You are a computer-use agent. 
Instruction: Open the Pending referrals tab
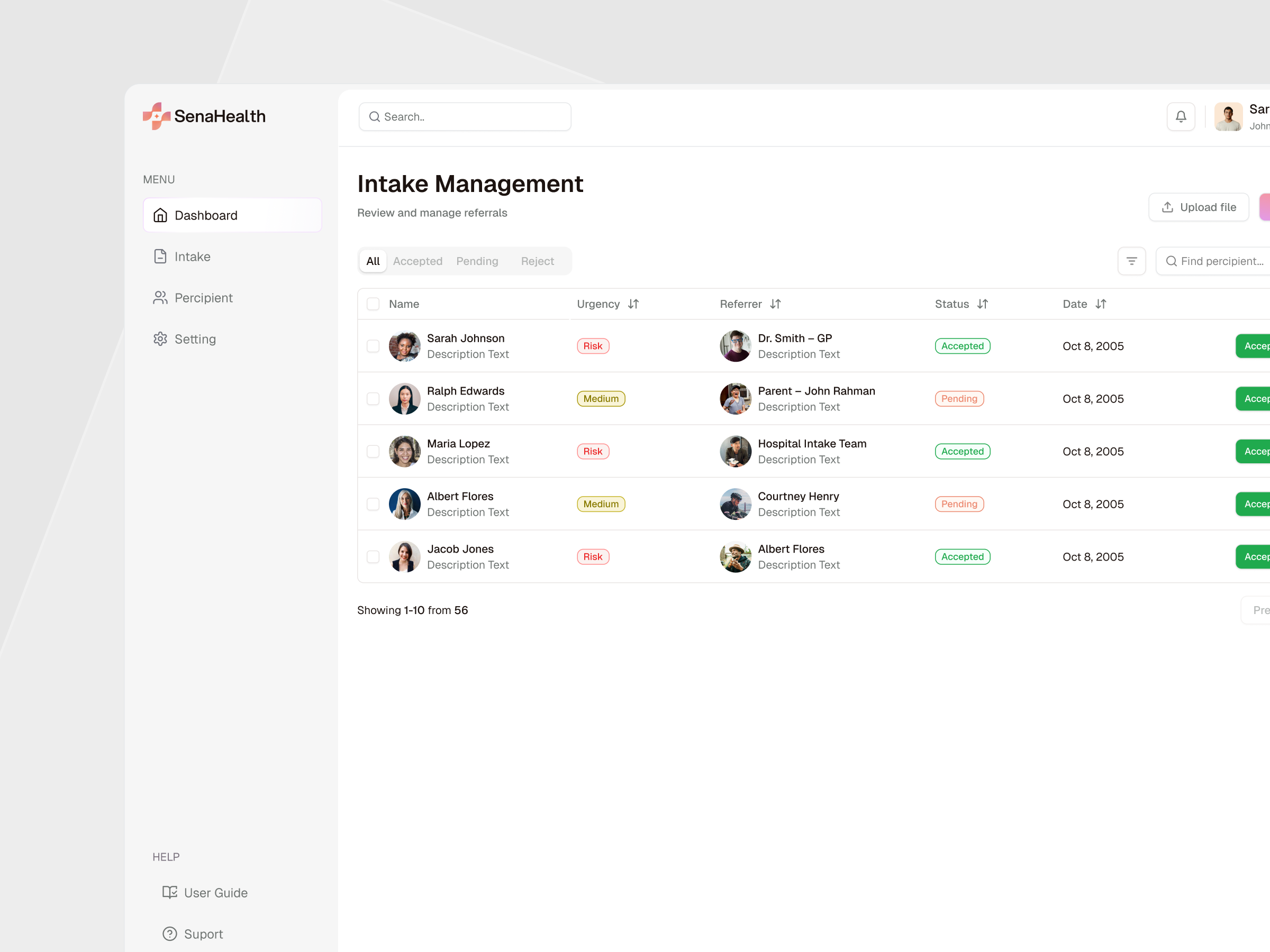point(477,261)
